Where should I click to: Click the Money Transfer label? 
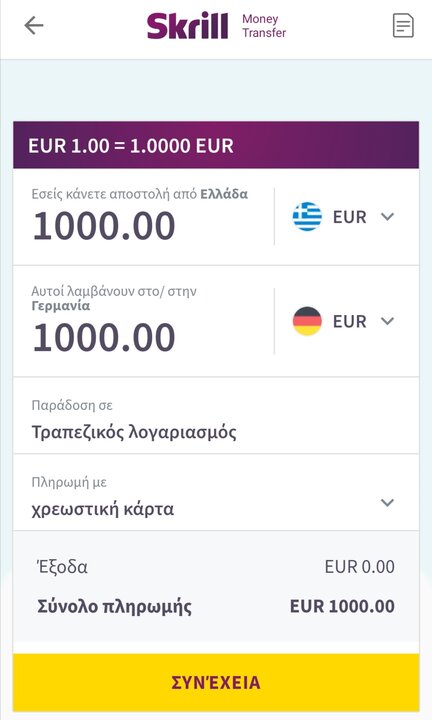(264, 26)
